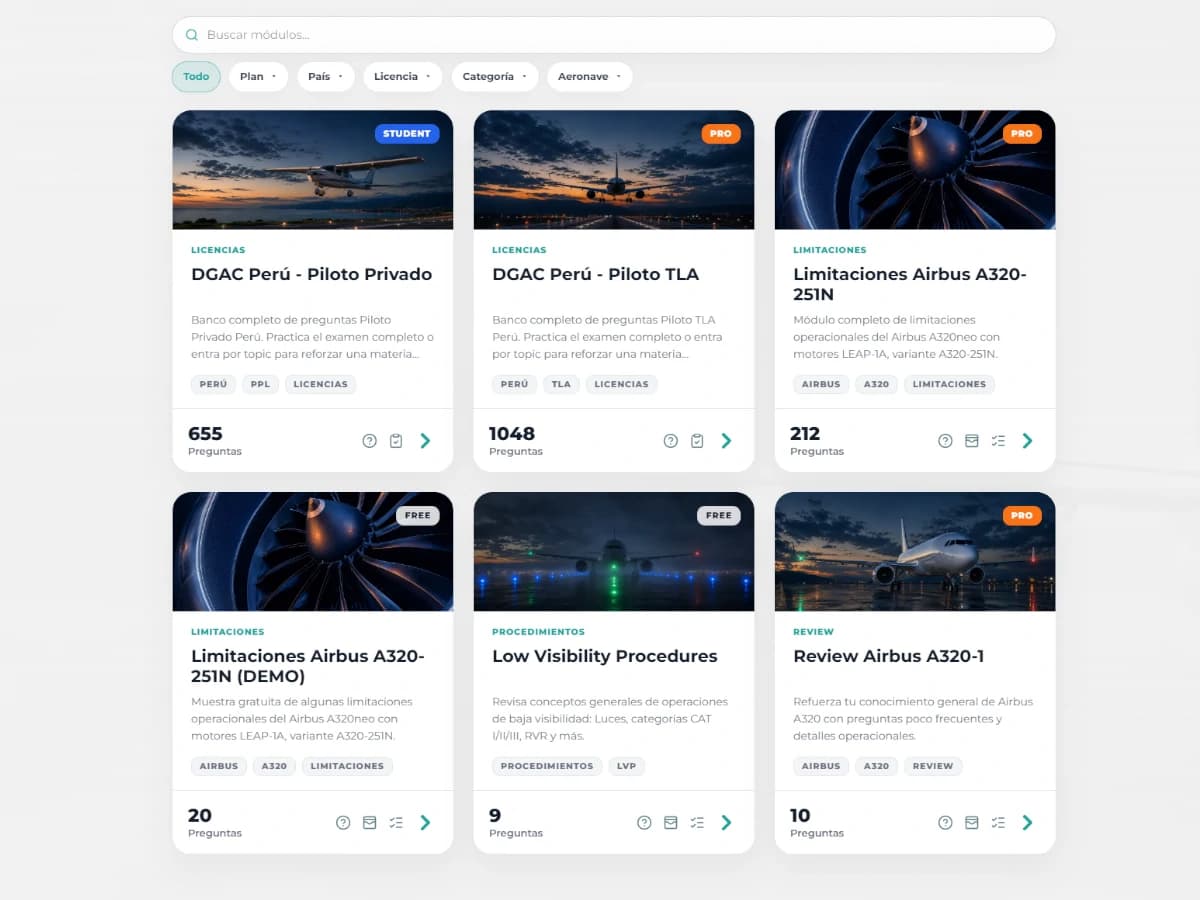Click the 655 Preguntas count
This screenshot has height=900, width=1200.
point(215,440)
